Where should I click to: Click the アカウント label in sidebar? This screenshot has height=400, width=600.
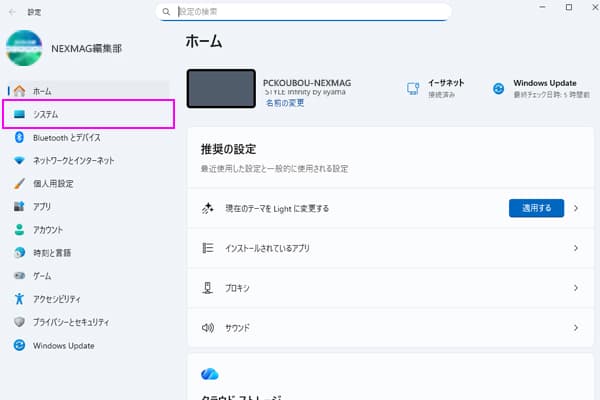48,230
